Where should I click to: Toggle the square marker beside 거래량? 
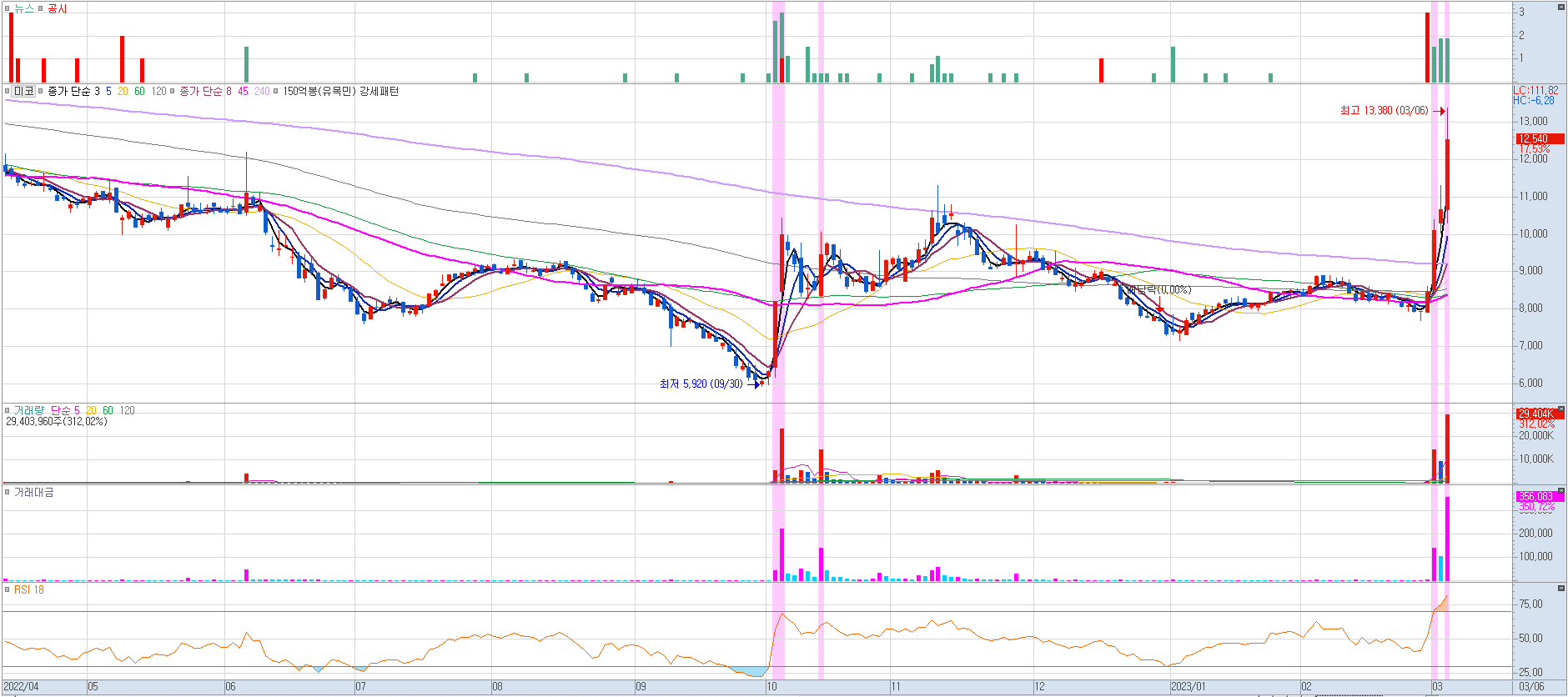coord(8,410)
